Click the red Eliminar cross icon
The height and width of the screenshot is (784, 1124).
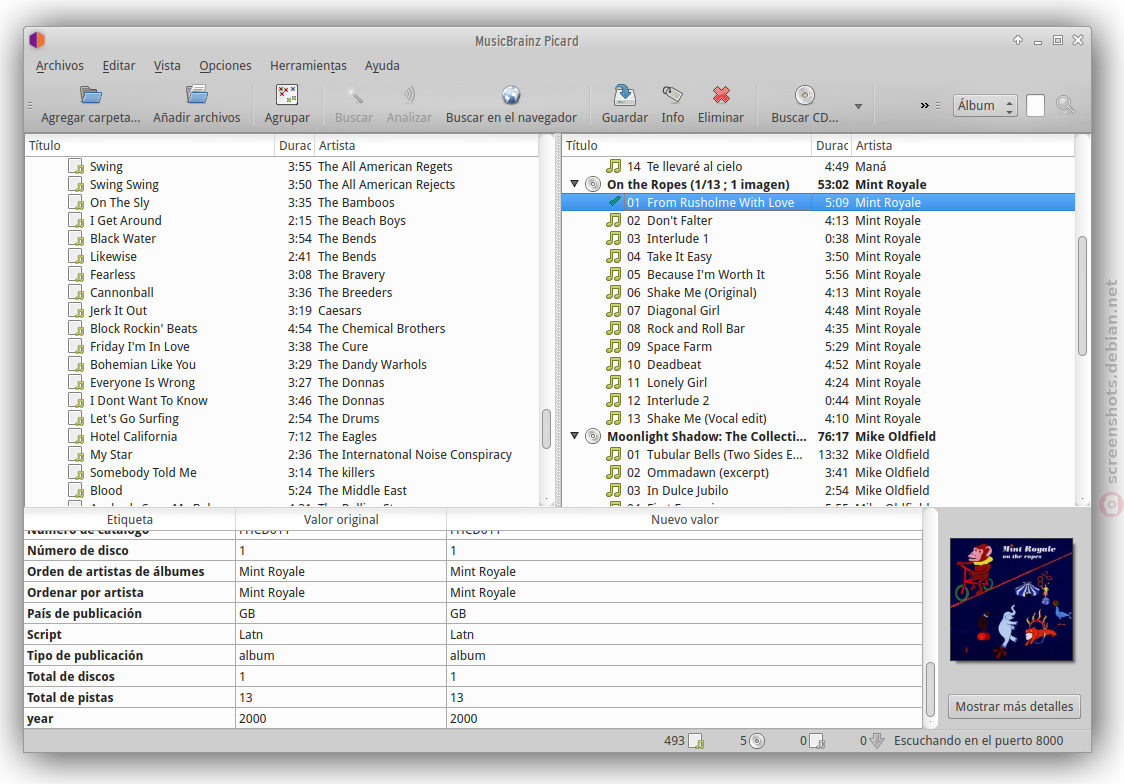[x=721, y=95]
